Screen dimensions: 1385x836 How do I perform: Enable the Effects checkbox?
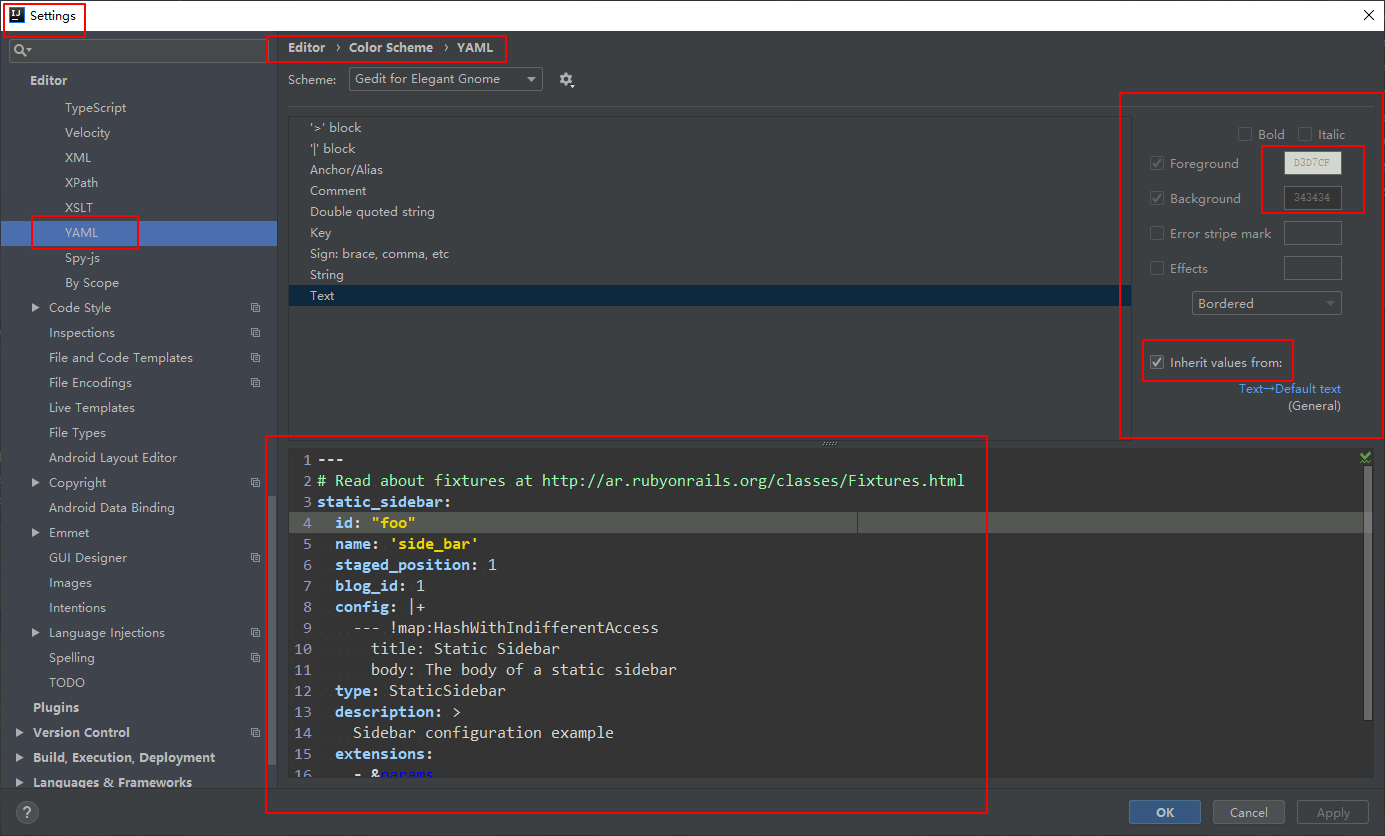pyautogui.click(x=1157, y=268)
